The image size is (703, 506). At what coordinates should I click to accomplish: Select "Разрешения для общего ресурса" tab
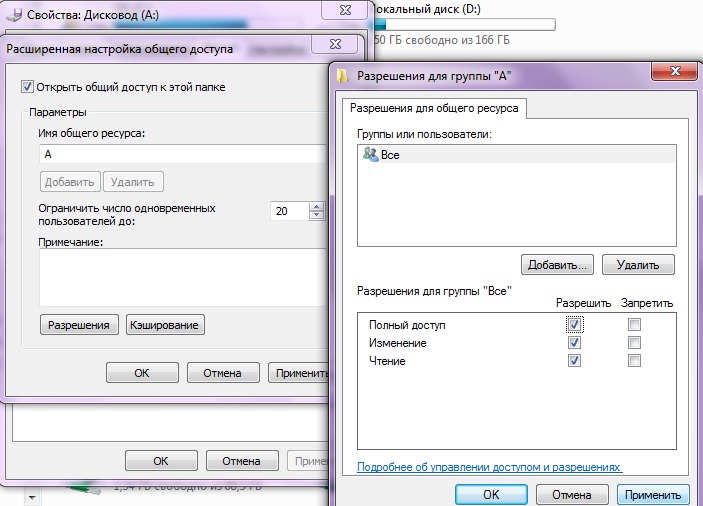click(x=434, y=108)
